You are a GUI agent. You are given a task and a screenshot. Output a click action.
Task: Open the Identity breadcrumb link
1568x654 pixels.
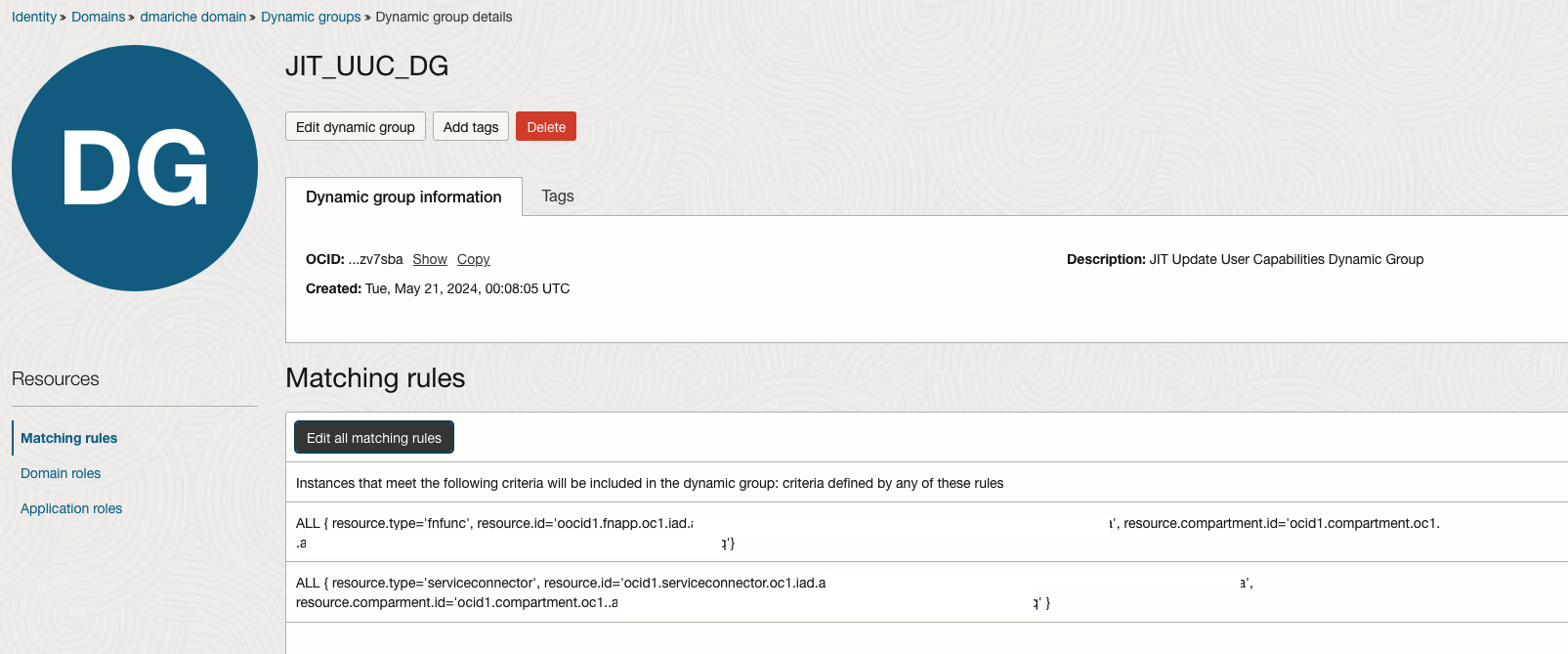(34, 17)
